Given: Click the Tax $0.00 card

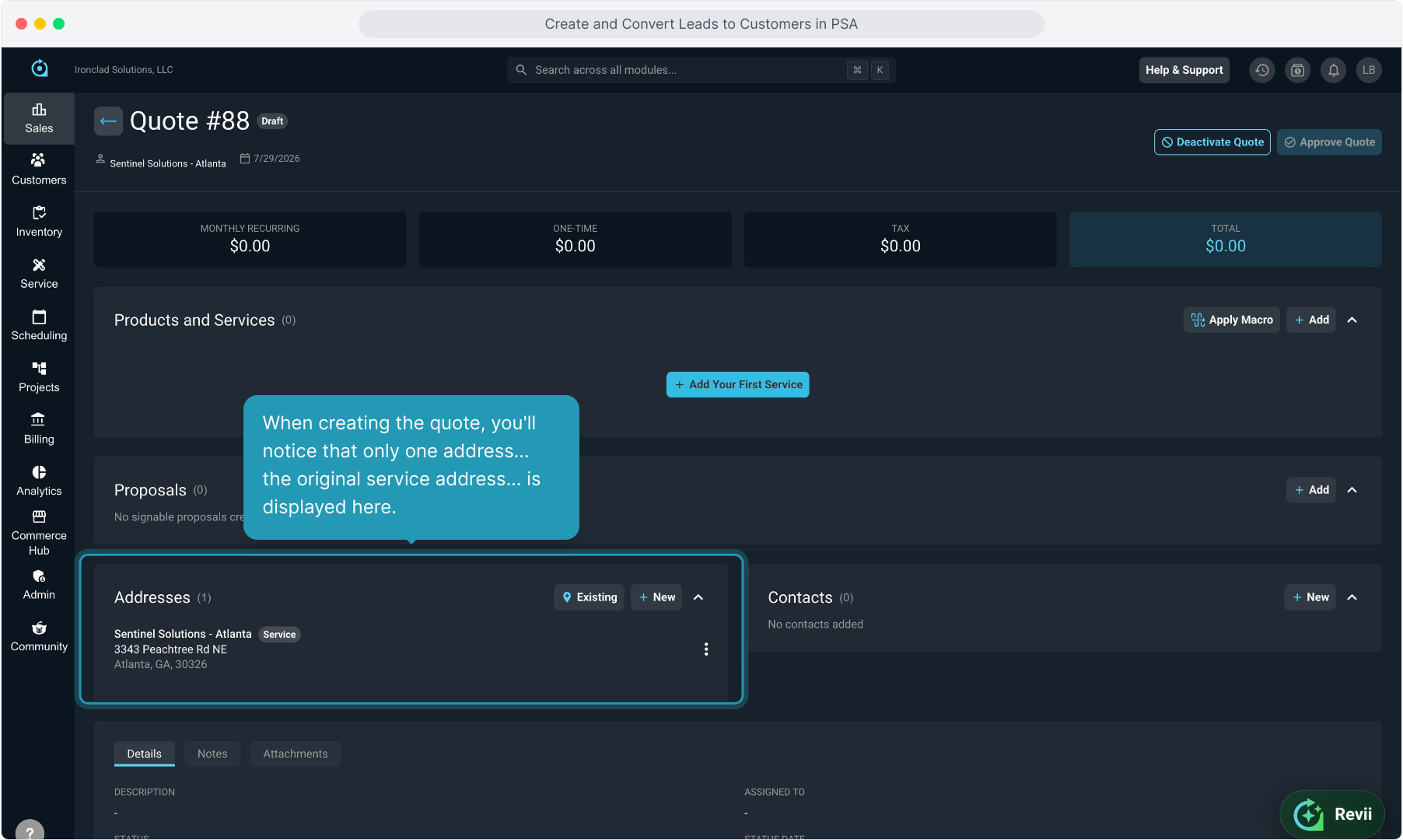Looking at the screenshot, I should pos(901,240).
